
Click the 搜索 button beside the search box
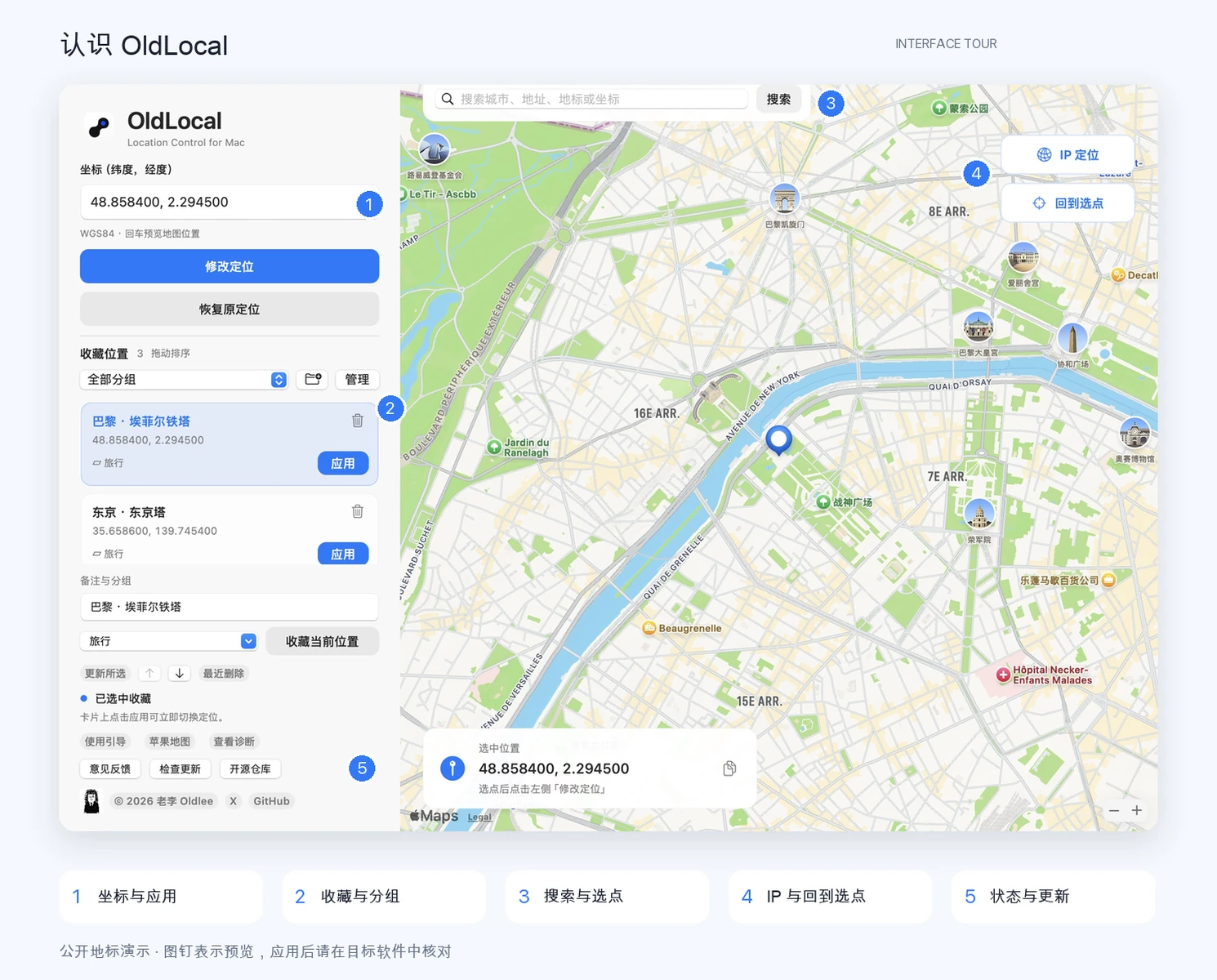point(778,99)
